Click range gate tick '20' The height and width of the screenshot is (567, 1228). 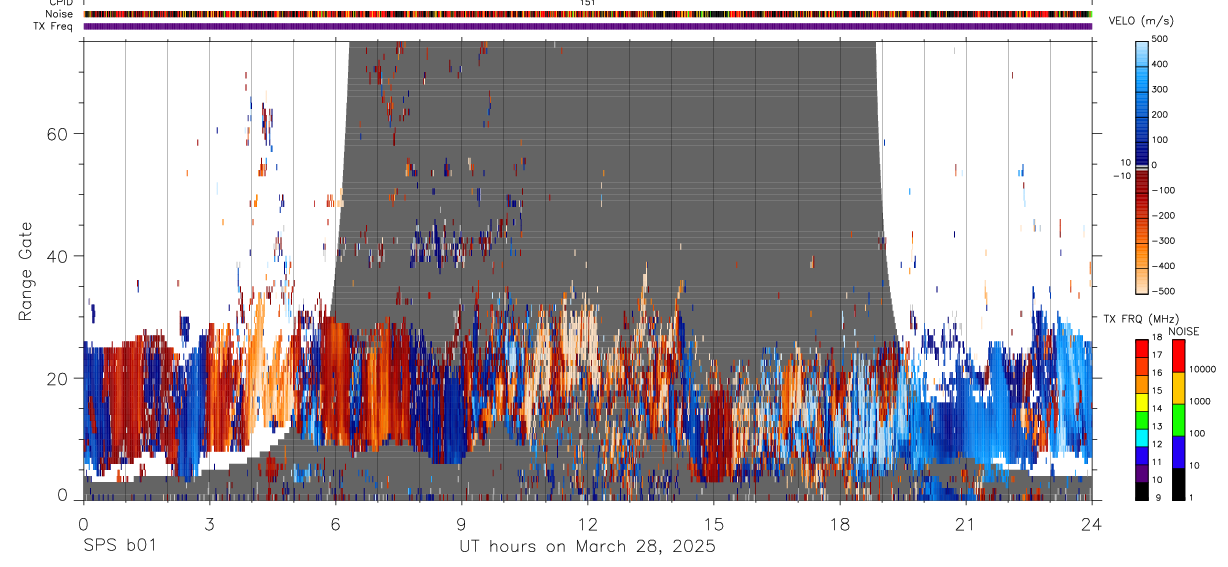58,378
